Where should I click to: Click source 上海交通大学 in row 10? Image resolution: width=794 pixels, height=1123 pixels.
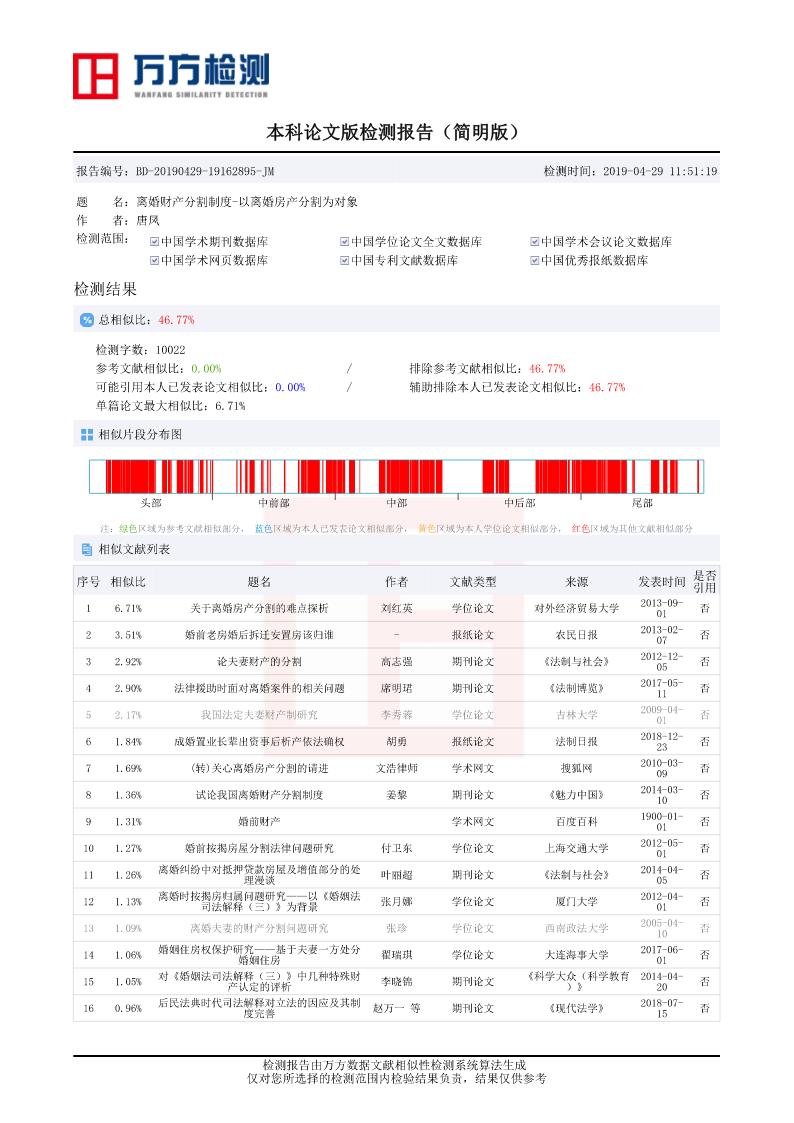point(576,848)
